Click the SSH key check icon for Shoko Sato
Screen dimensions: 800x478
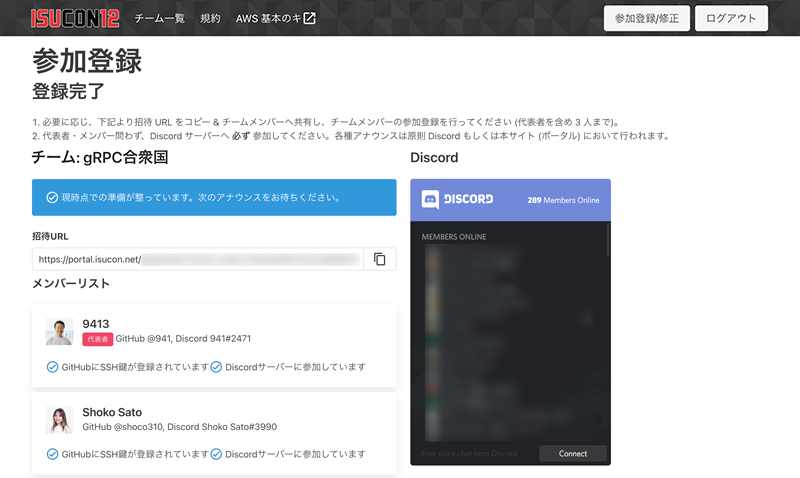[x=52, y=454]
